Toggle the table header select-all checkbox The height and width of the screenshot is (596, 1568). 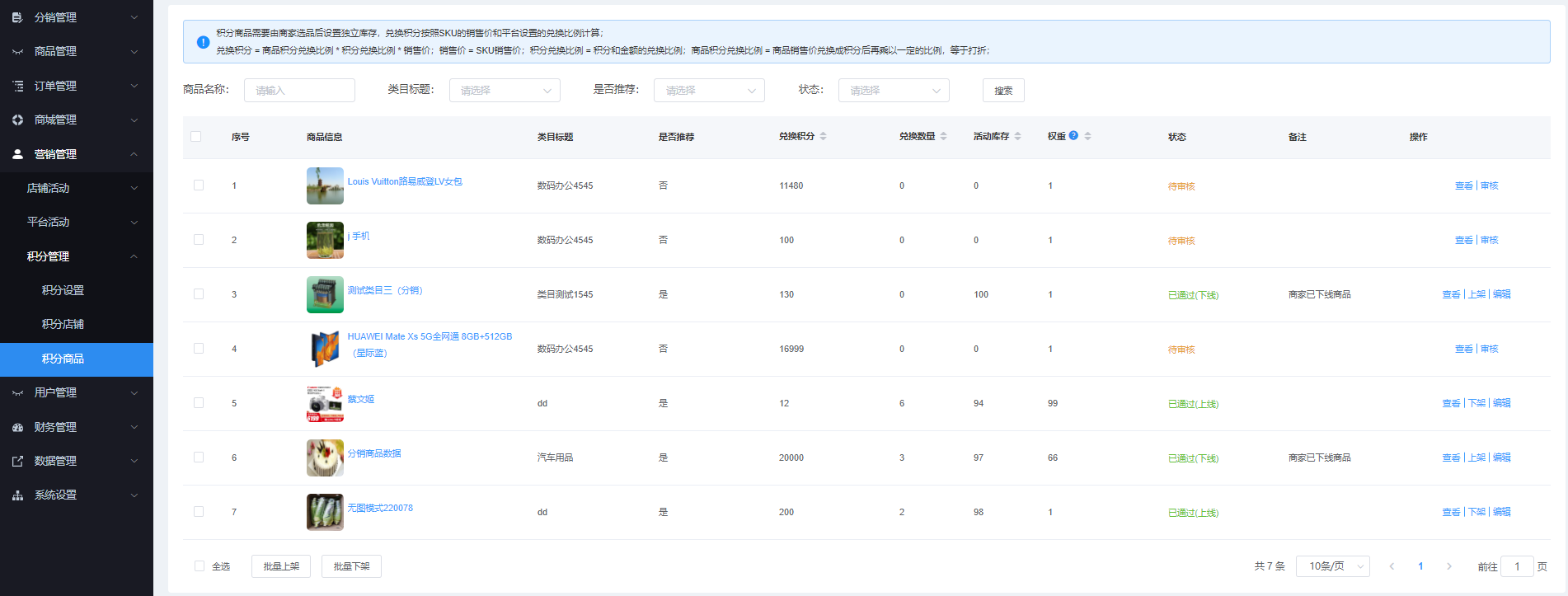[x=196, y=137]
